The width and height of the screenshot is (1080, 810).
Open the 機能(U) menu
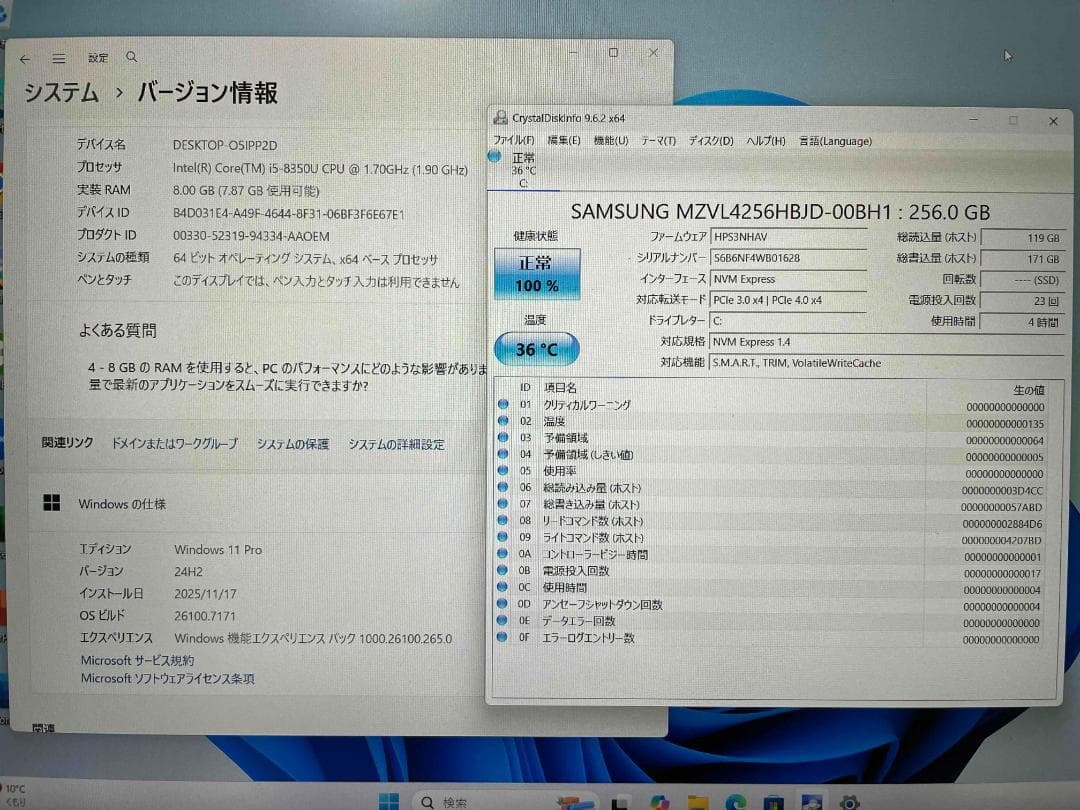pyautogui.click(x=611, y=141)
